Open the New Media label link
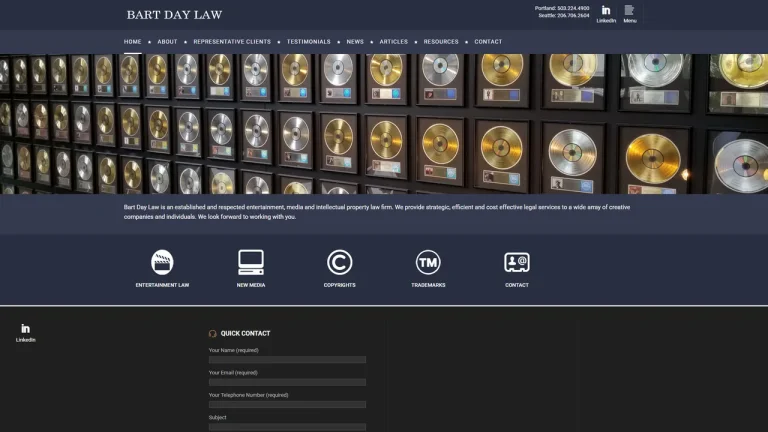The height and width of the screenshot is (432, 768). [x=251, y=285]
